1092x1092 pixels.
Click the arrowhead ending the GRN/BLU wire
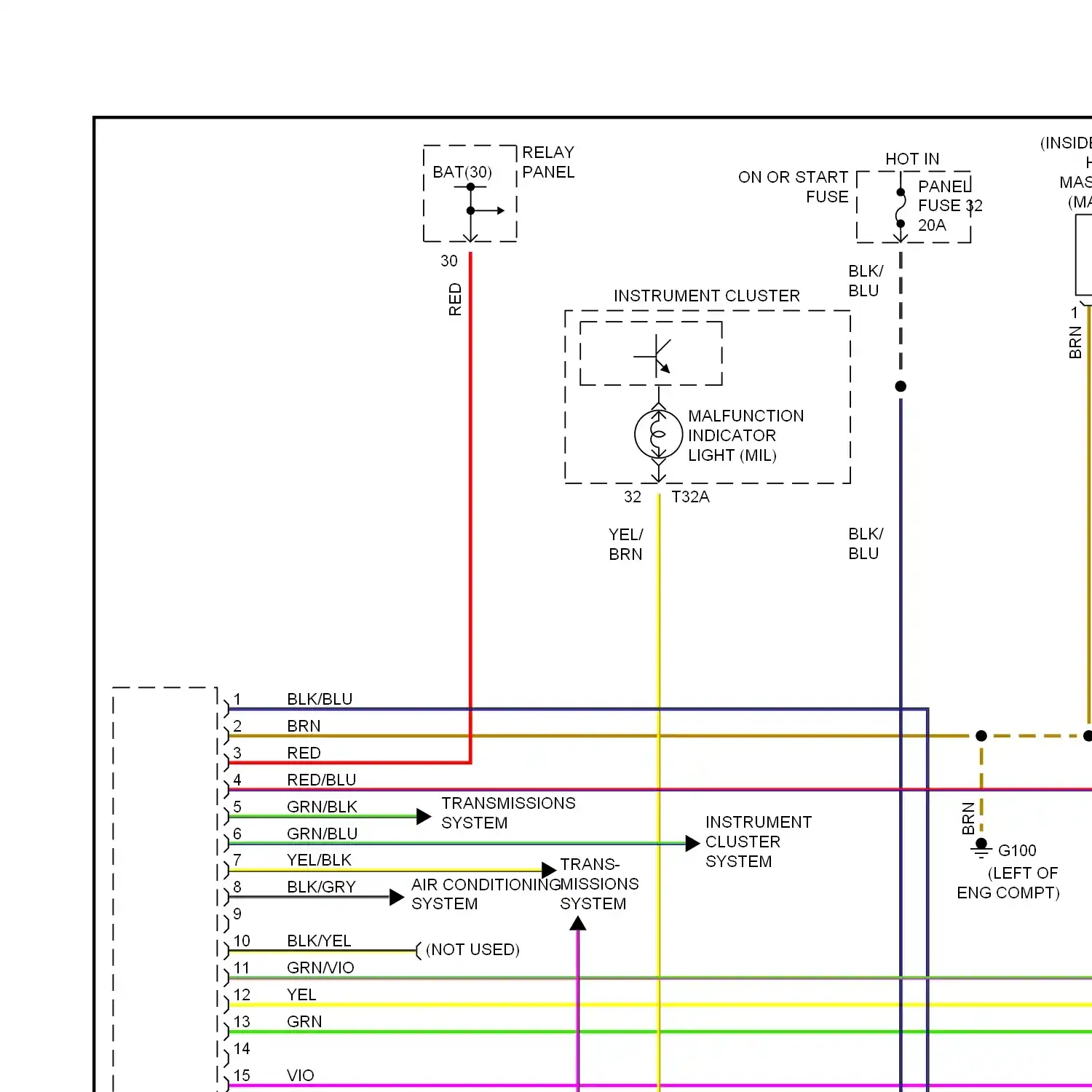coord(692,843)
